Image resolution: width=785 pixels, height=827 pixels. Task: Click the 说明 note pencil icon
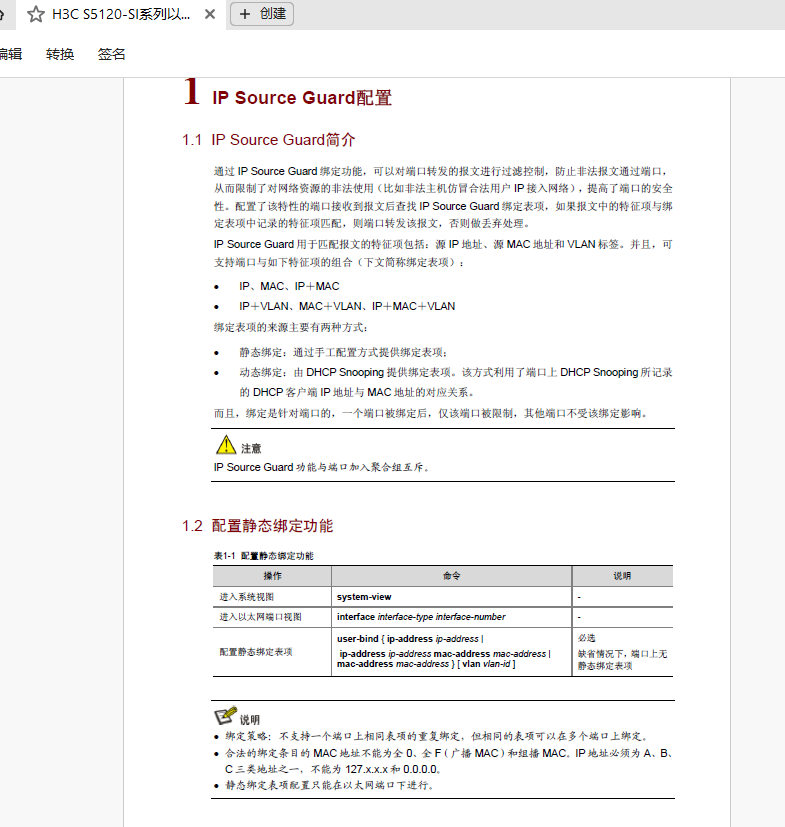226,716
